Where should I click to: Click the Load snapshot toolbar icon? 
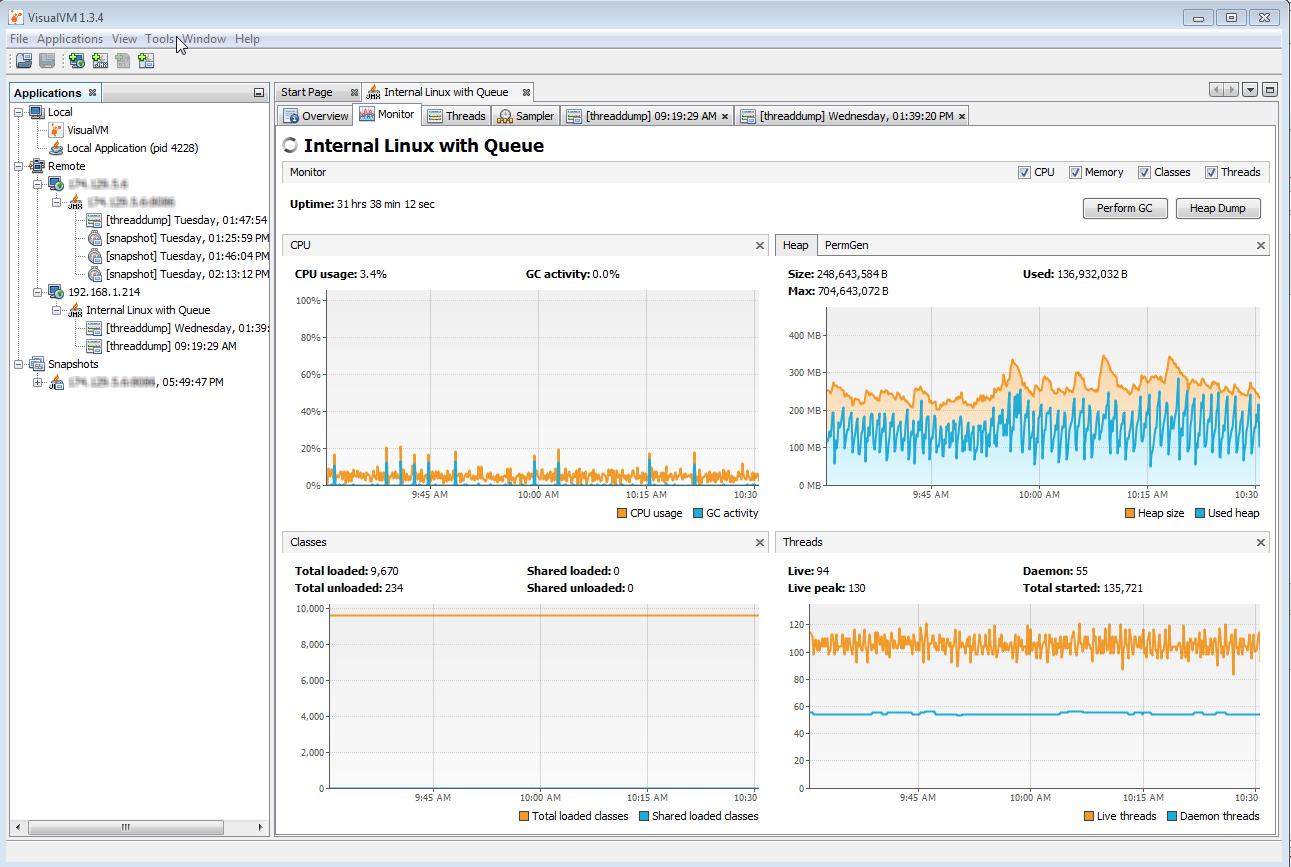24,61
